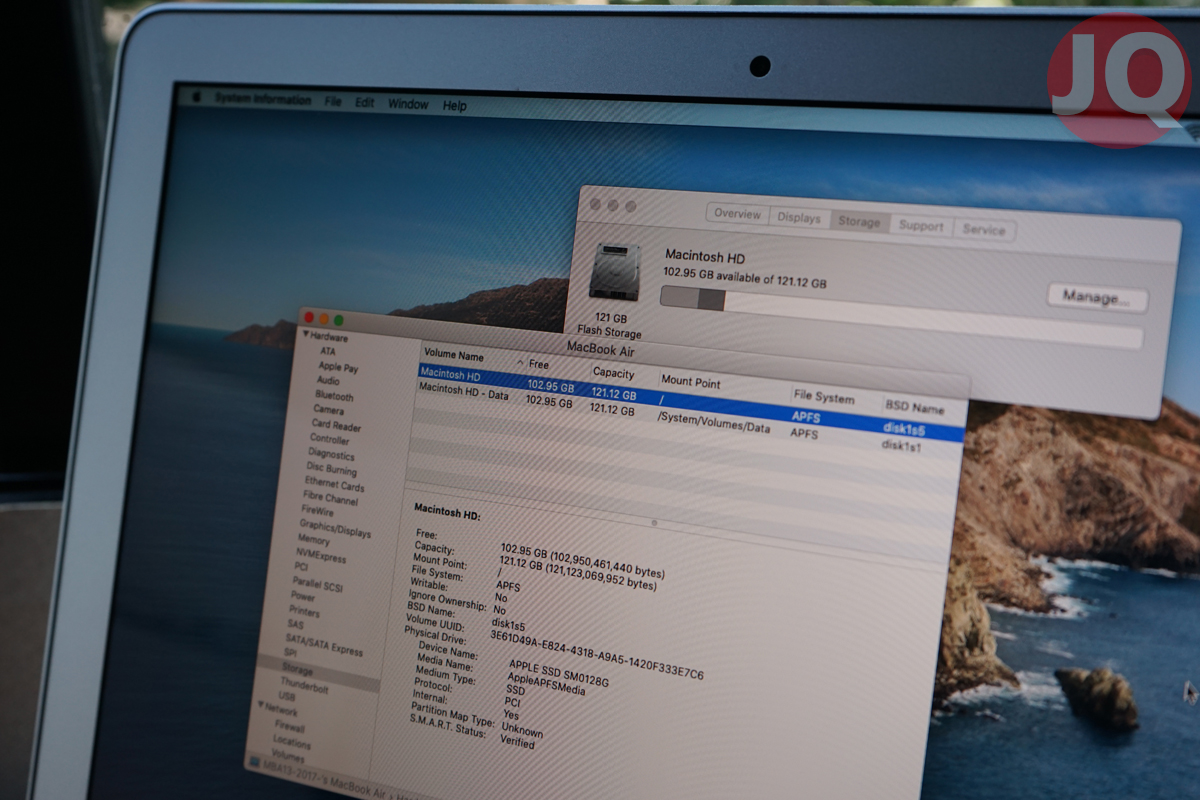The width and height of the screenshot is (1200, 800).
Task: Click the /System/Volumes/Data mount point cell
Action: [x=713, y=421]
